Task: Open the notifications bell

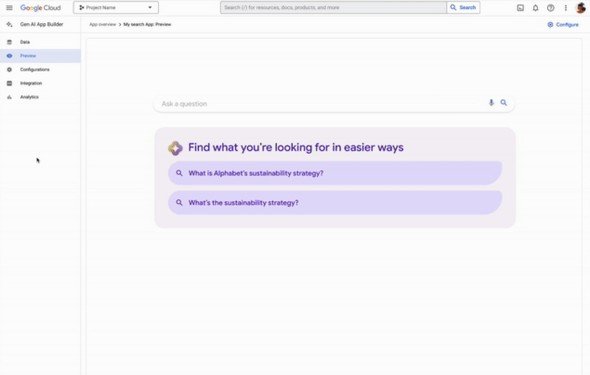Action: point(535,8)
